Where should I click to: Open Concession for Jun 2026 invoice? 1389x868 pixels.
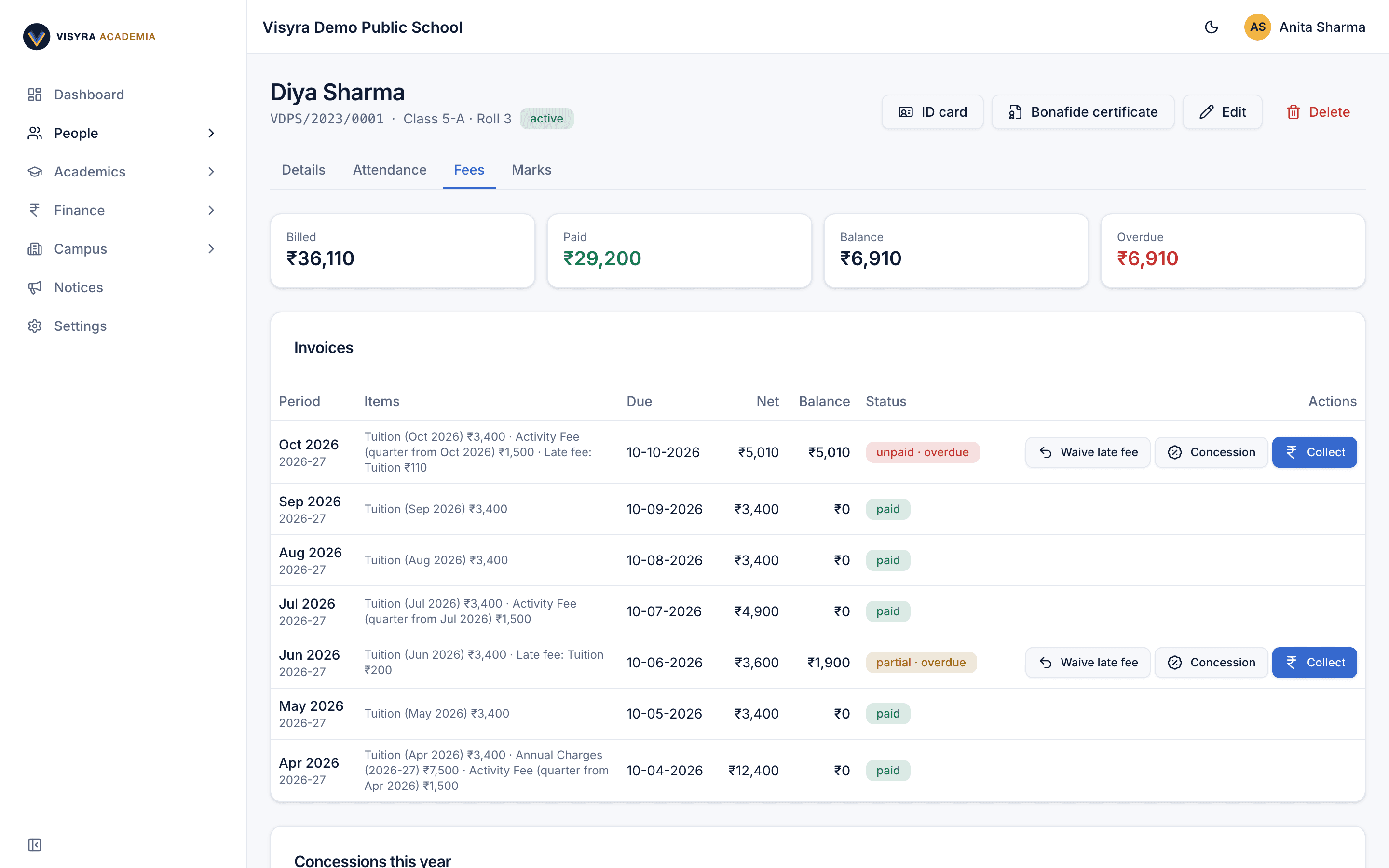[1211, 663]
